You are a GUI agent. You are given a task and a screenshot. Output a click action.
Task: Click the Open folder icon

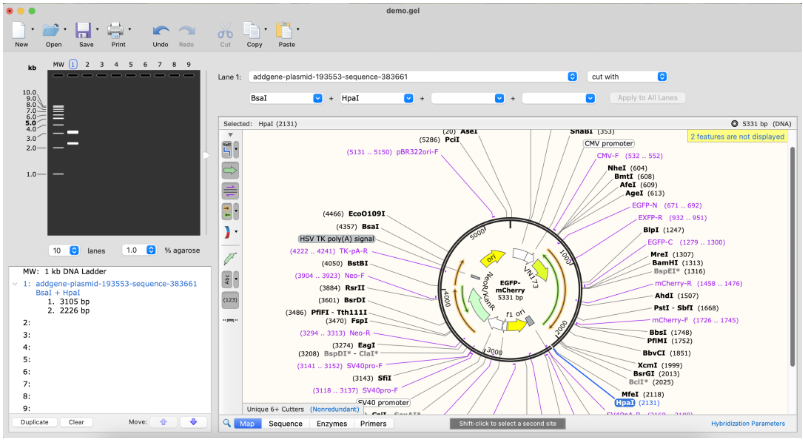51,30
